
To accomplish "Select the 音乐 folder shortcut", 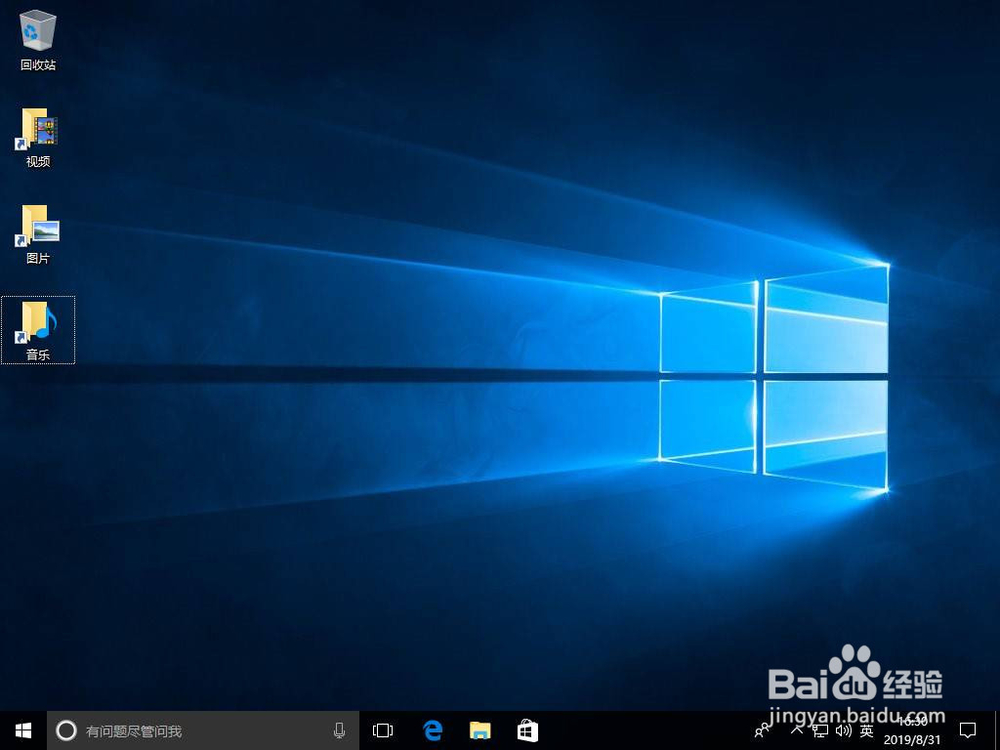I will pyautogui.click(x=38, y=330).
